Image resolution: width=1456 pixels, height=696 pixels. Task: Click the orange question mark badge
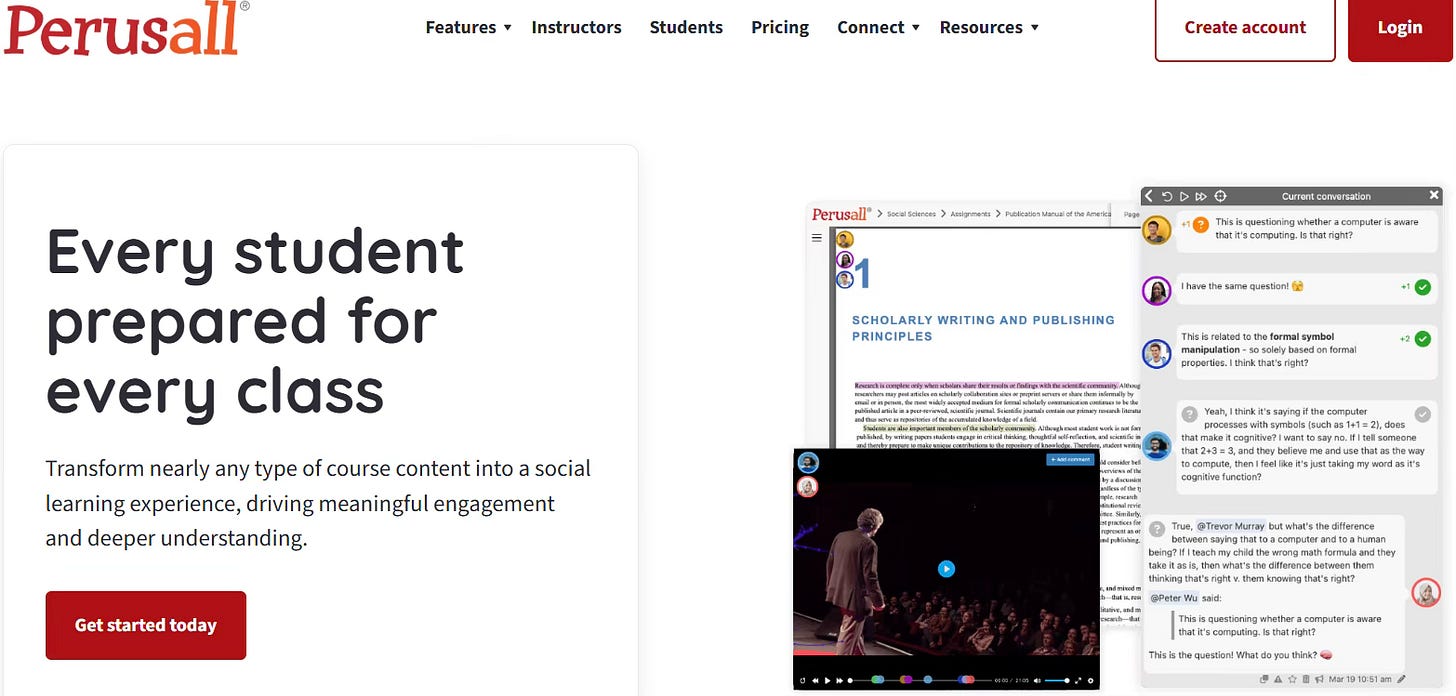coord(1201,225)
